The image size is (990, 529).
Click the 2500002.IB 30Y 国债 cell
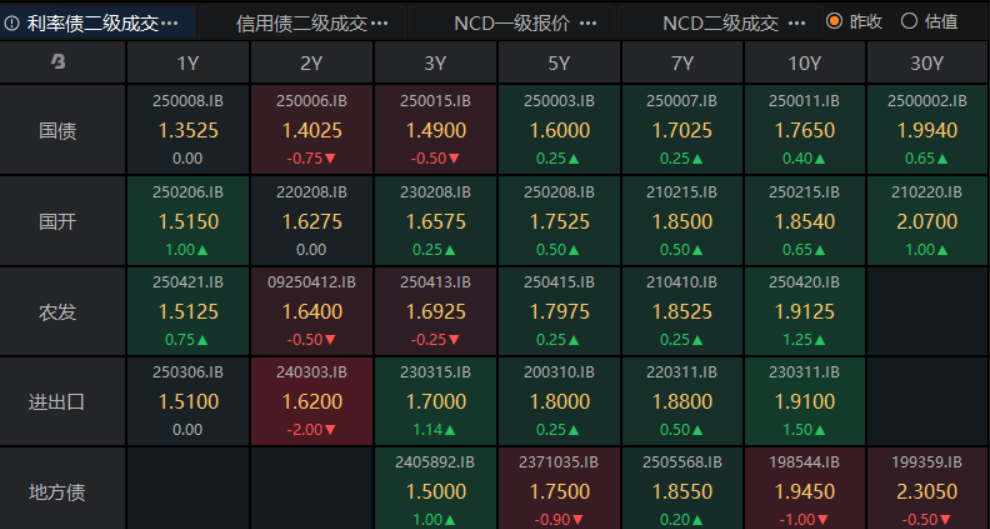(927, 130)
